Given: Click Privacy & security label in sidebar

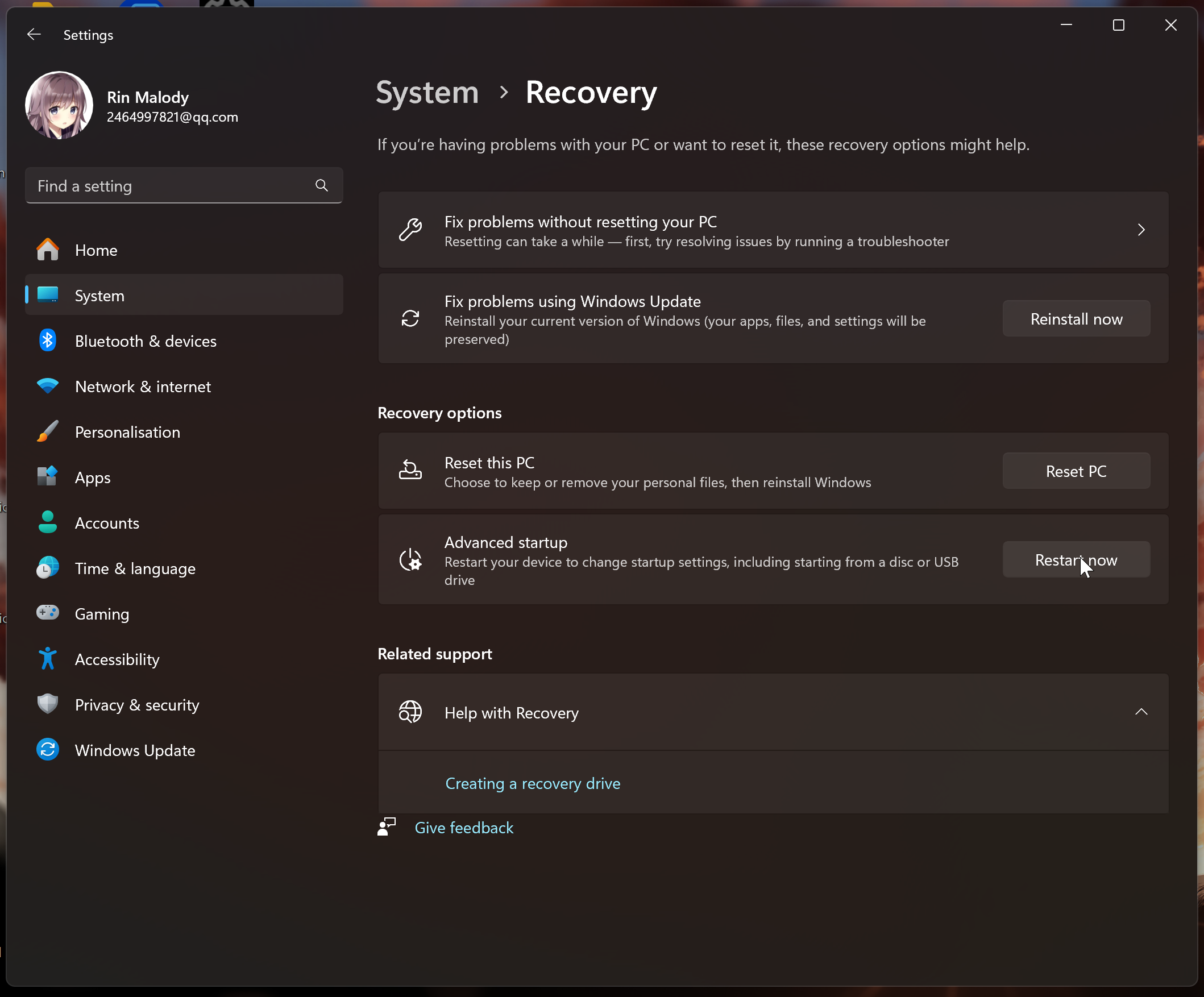Looking at the screenshot, I should point(137,705).
